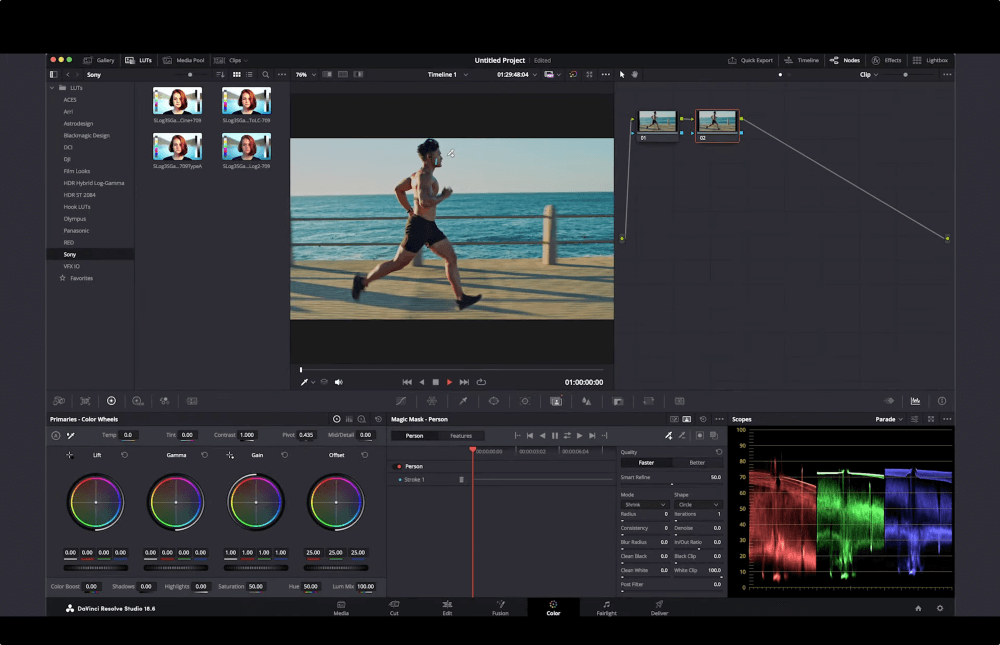1000x645 pixels.
Task: Select the Features mask tab
Action: [461, 436]
